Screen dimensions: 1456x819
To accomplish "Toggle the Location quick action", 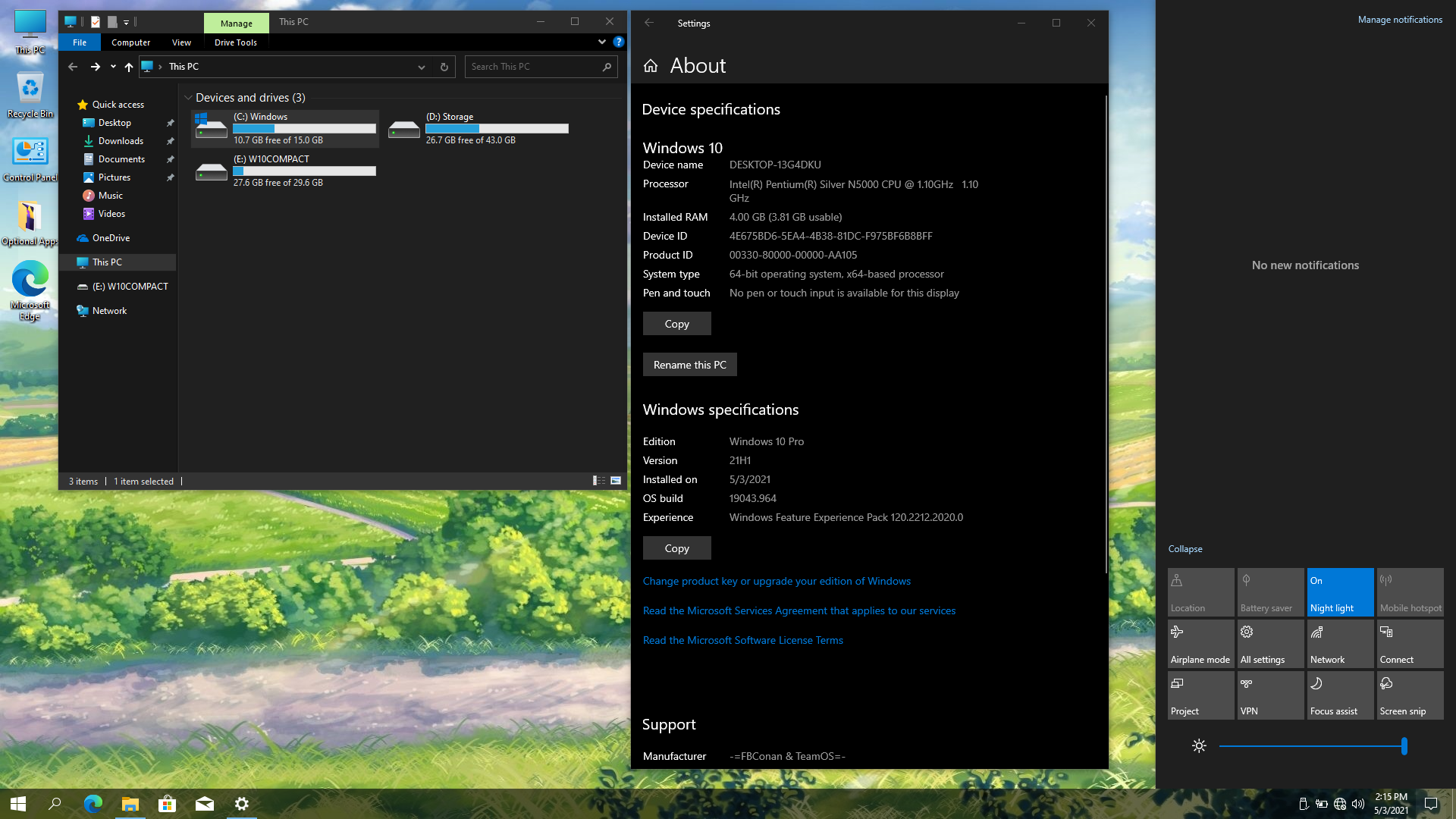I will coord(1200,592).
